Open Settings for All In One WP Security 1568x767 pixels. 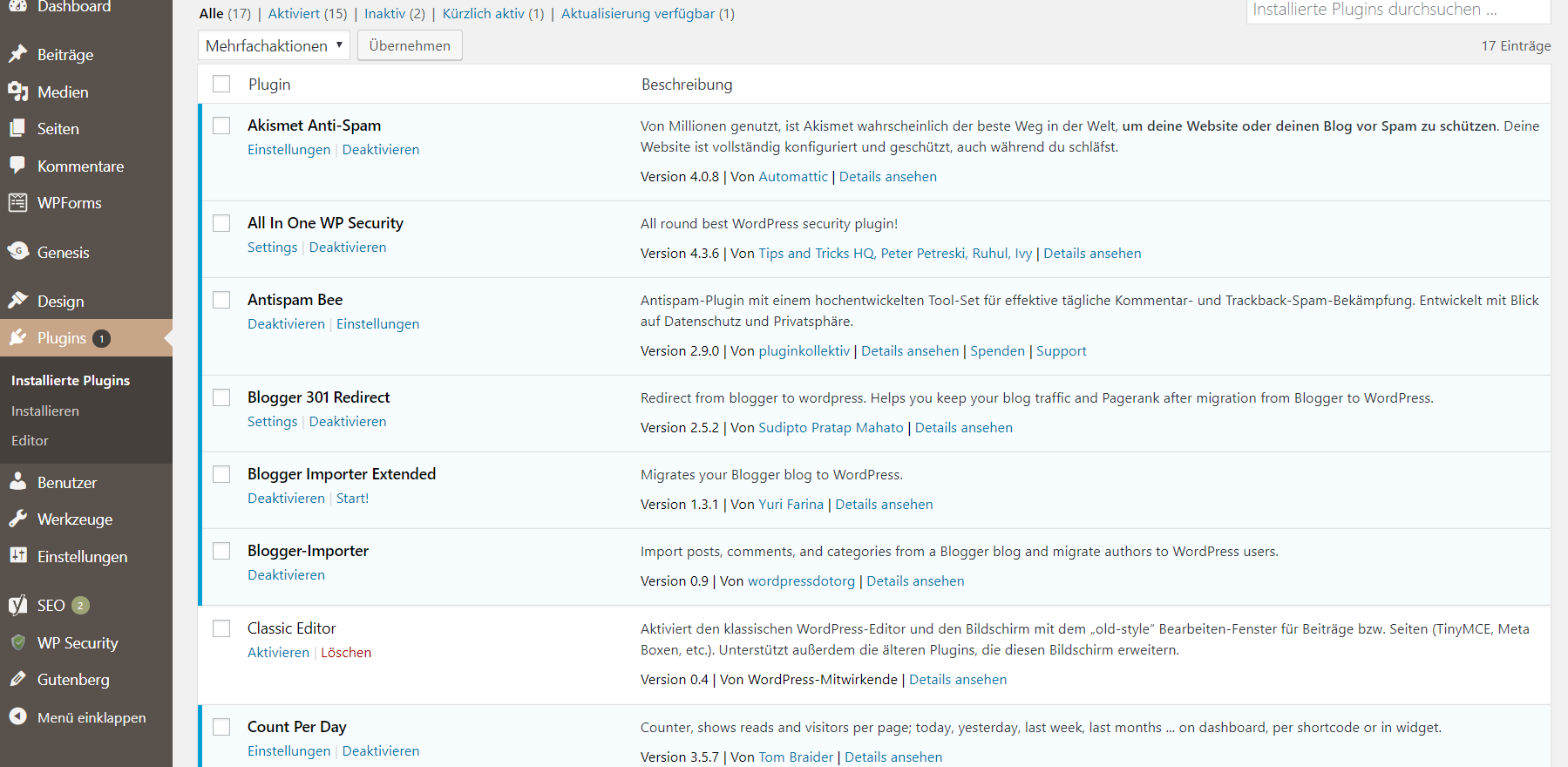click(x=273, y=247)
